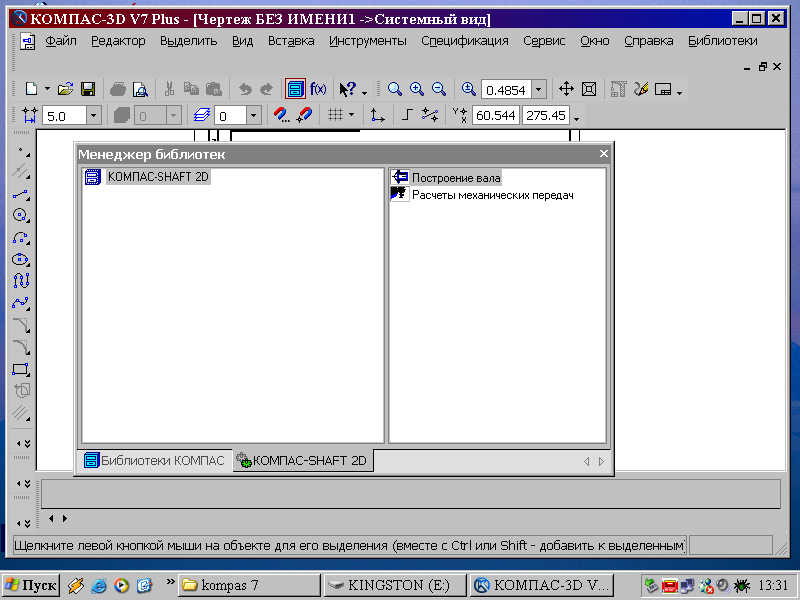Viewport: 800px width, 600px height.
Task: Expand the grid options dropdown arrow
Action: point(351,115)
